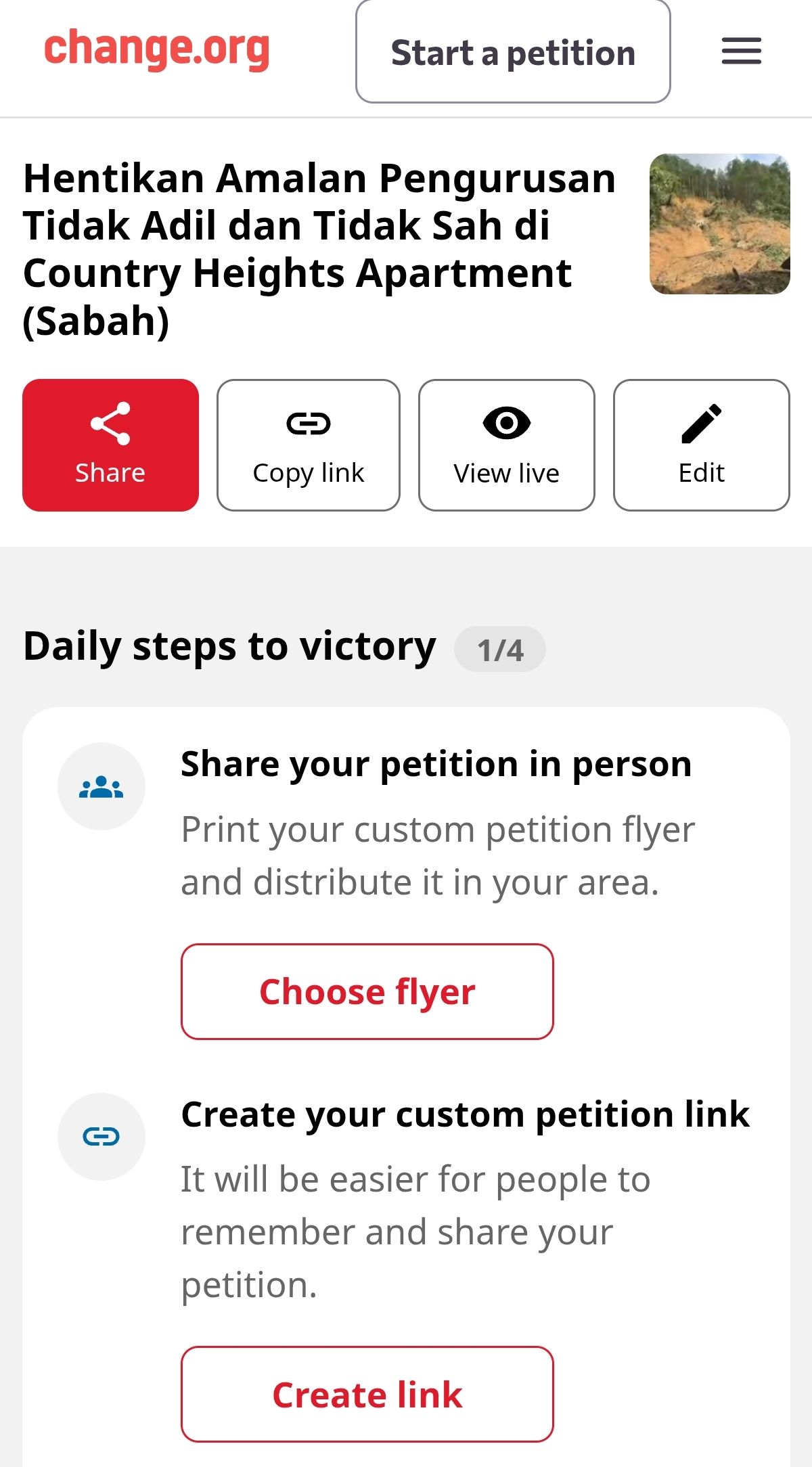Click the 1/4 steps progress badge
Image resolution: width=812 pixels, height=1467 pixels.
click(x=500, y=650)
